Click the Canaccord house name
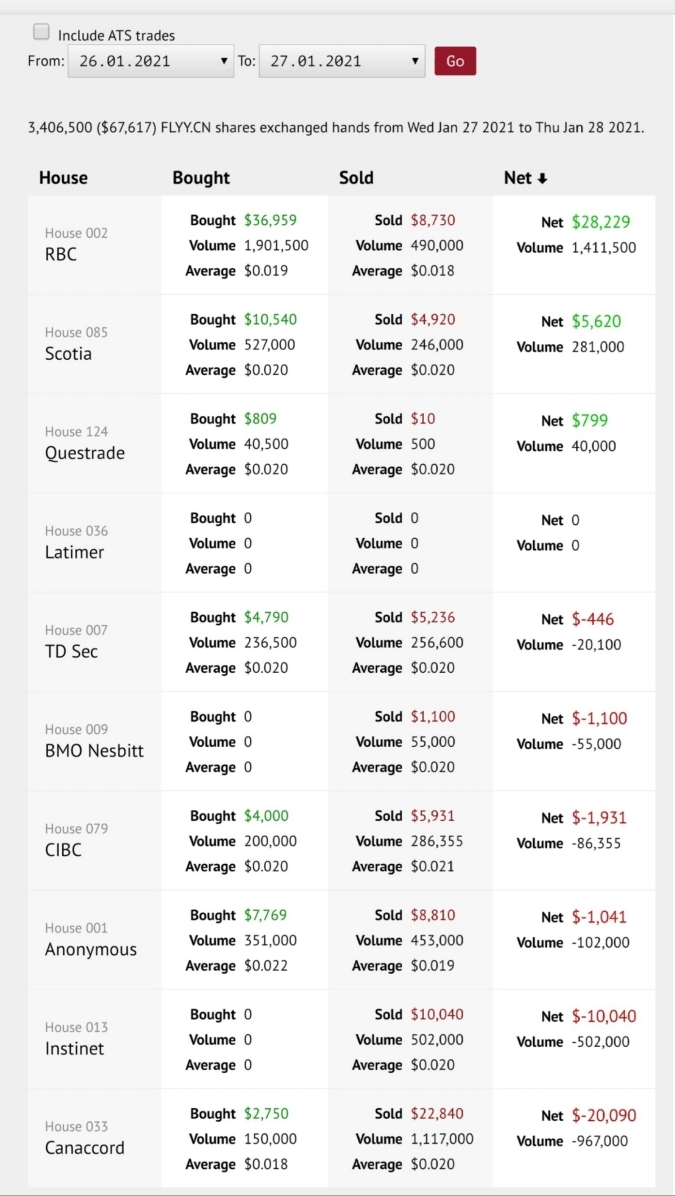This screenshot has height=1196, width=675. (85, 1147)
